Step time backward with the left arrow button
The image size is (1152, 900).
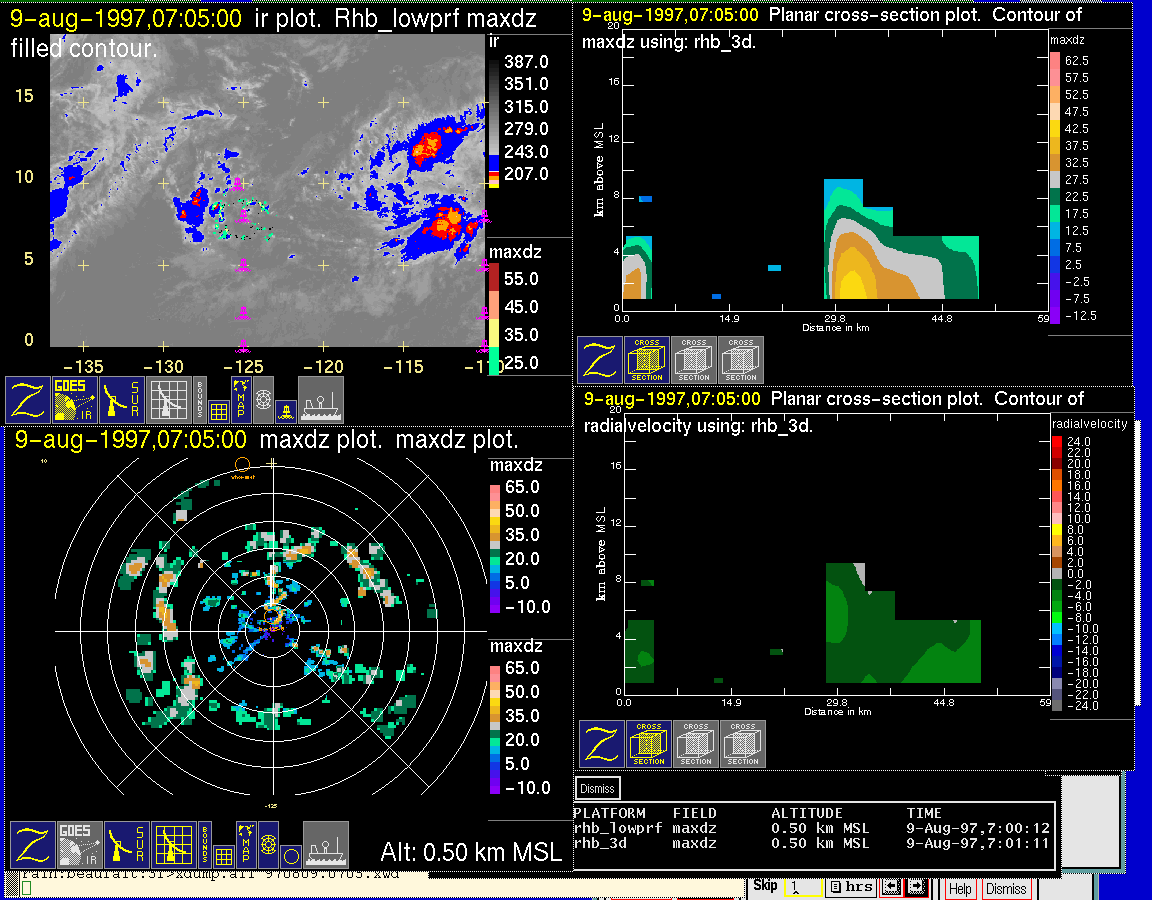pyautogui.click(x=893, y=887)
